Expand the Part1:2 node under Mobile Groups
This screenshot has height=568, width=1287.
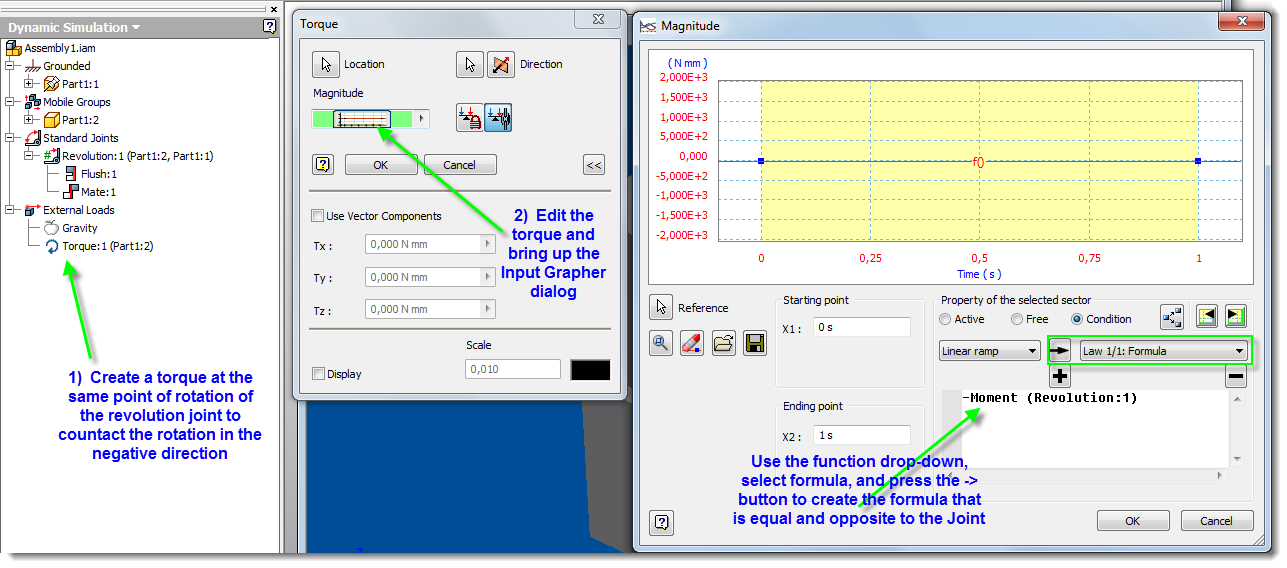click(x=29, y=120)
